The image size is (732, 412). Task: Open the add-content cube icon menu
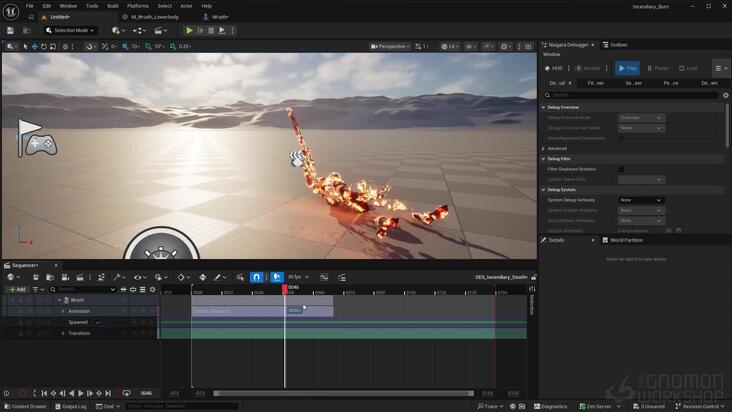point(118,30)
